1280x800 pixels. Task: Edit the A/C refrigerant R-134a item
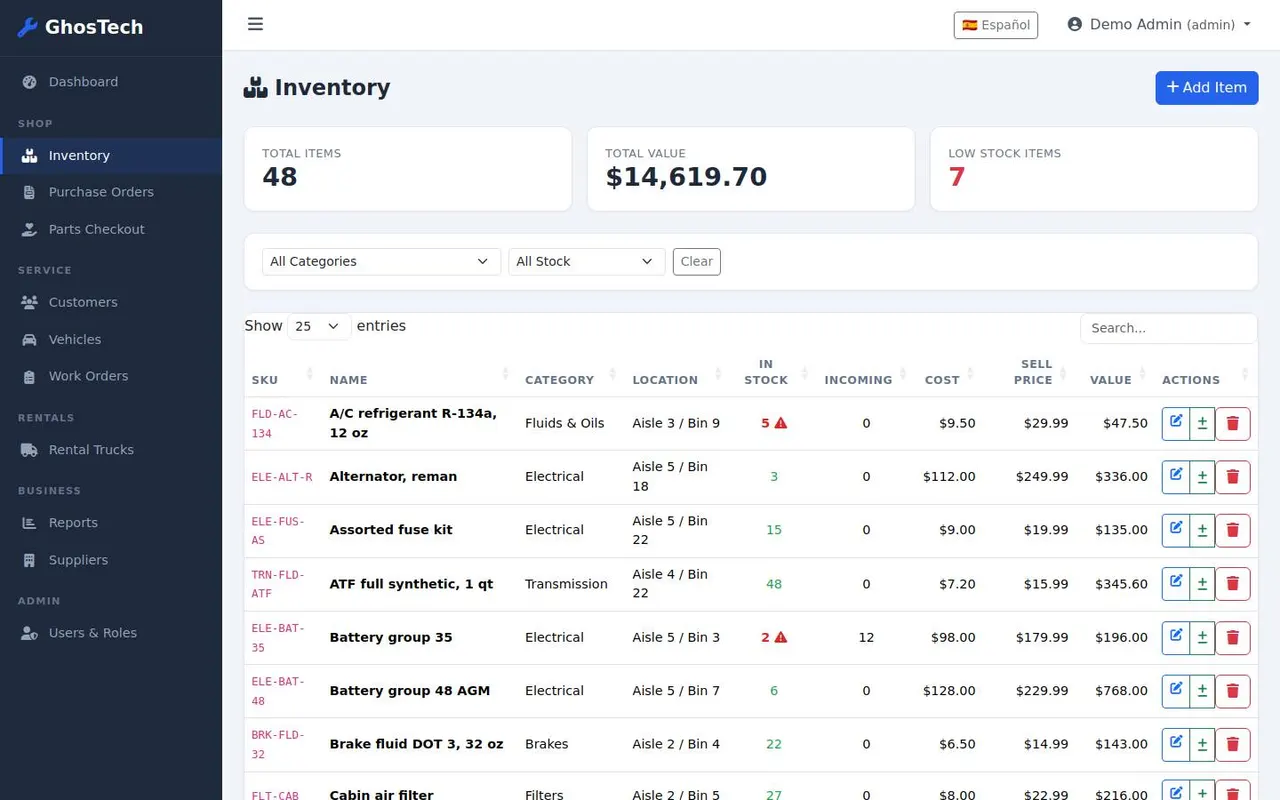pyautogui.click(x=1176, y=423)
